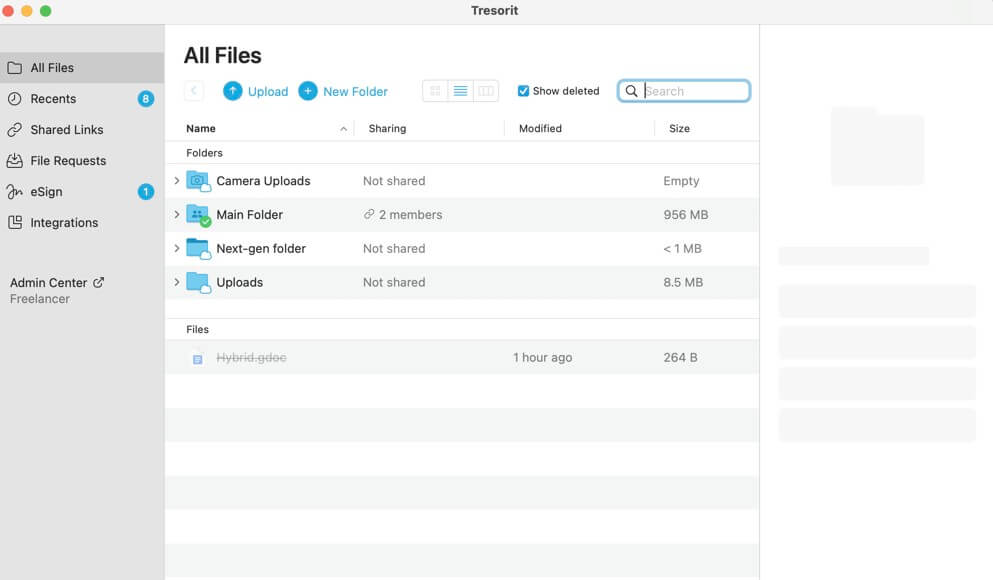Image resolution: width=993 pixels, height=580 pixels.
Task: Click the Shared Links chain icon
Action: [15, 130]
